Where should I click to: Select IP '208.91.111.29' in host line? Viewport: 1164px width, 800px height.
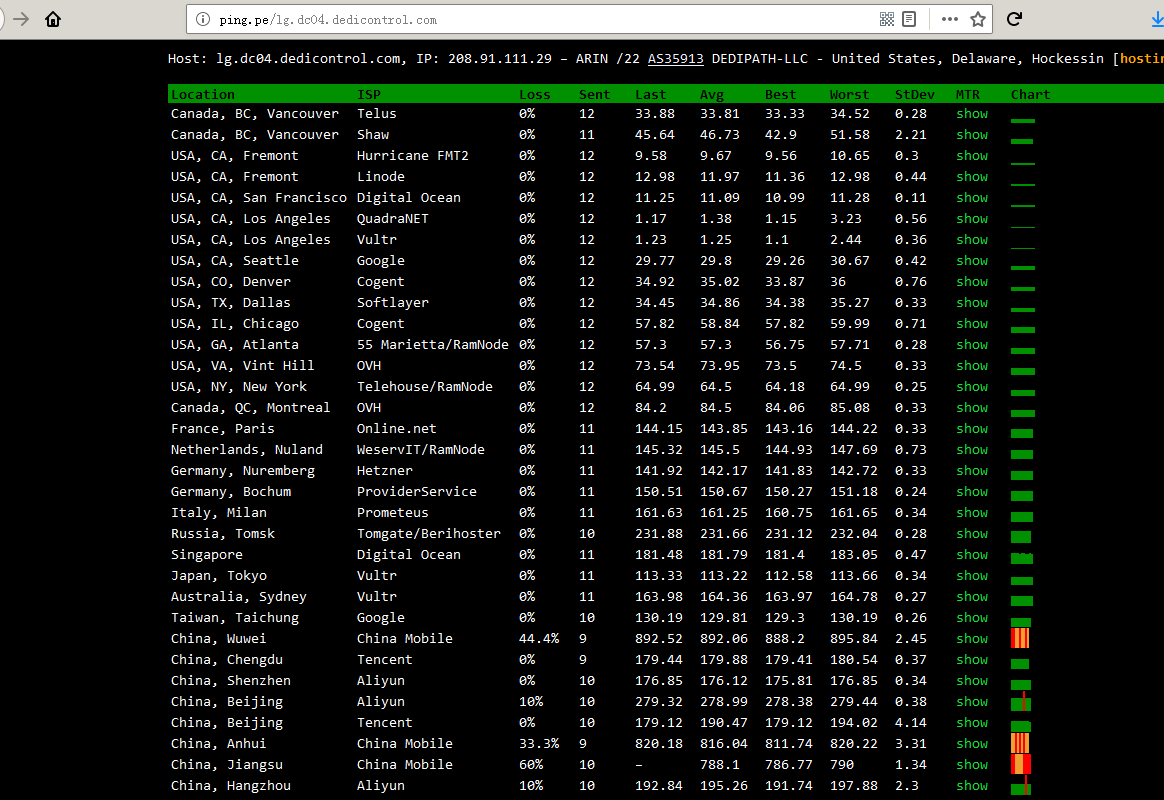[500, 59]
